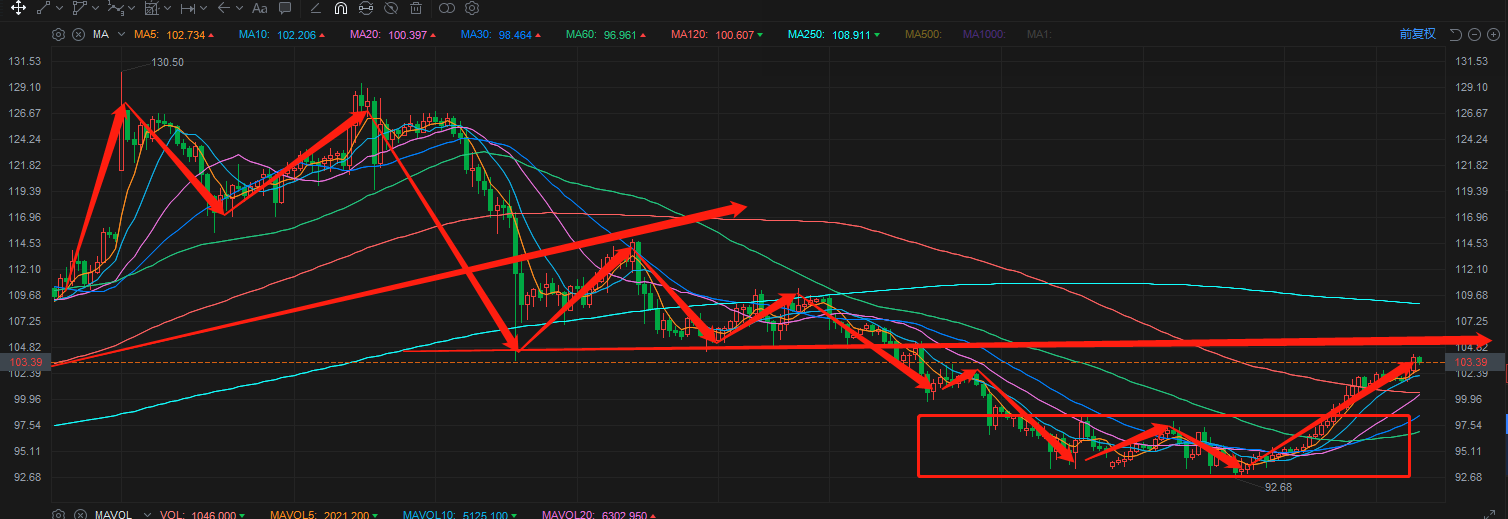Click the 130.50 high price label

(168, 62)
